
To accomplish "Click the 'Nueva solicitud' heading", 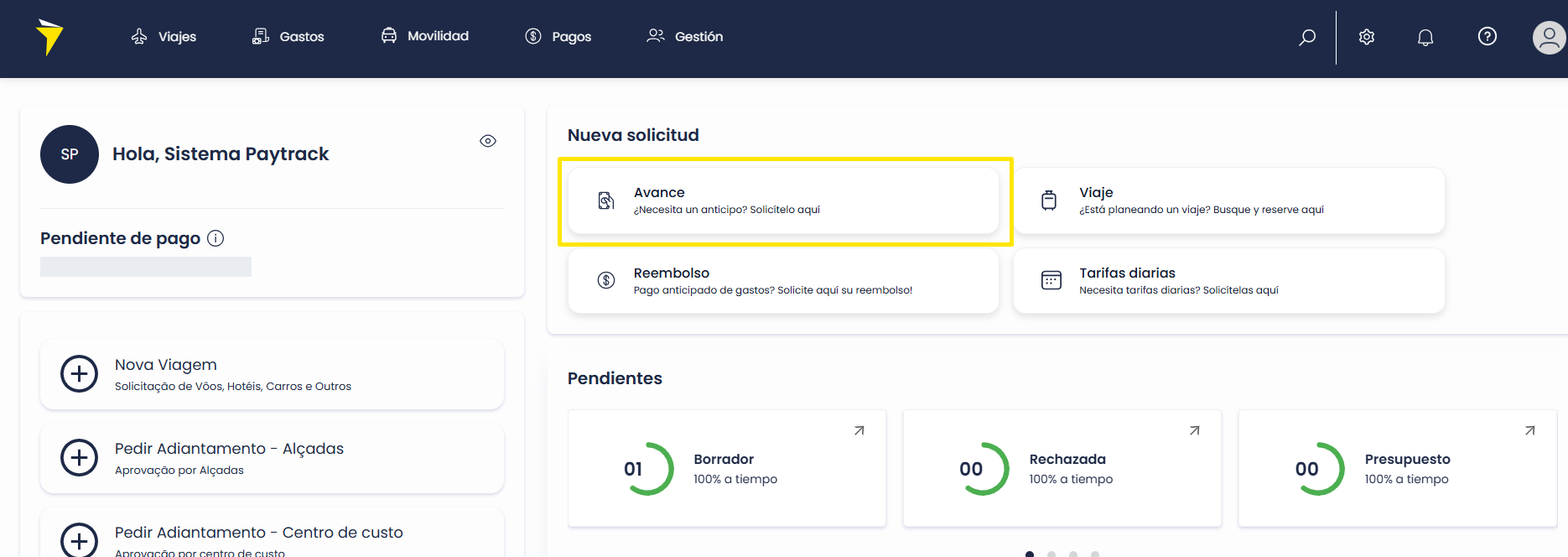I will tap(633, 135).
